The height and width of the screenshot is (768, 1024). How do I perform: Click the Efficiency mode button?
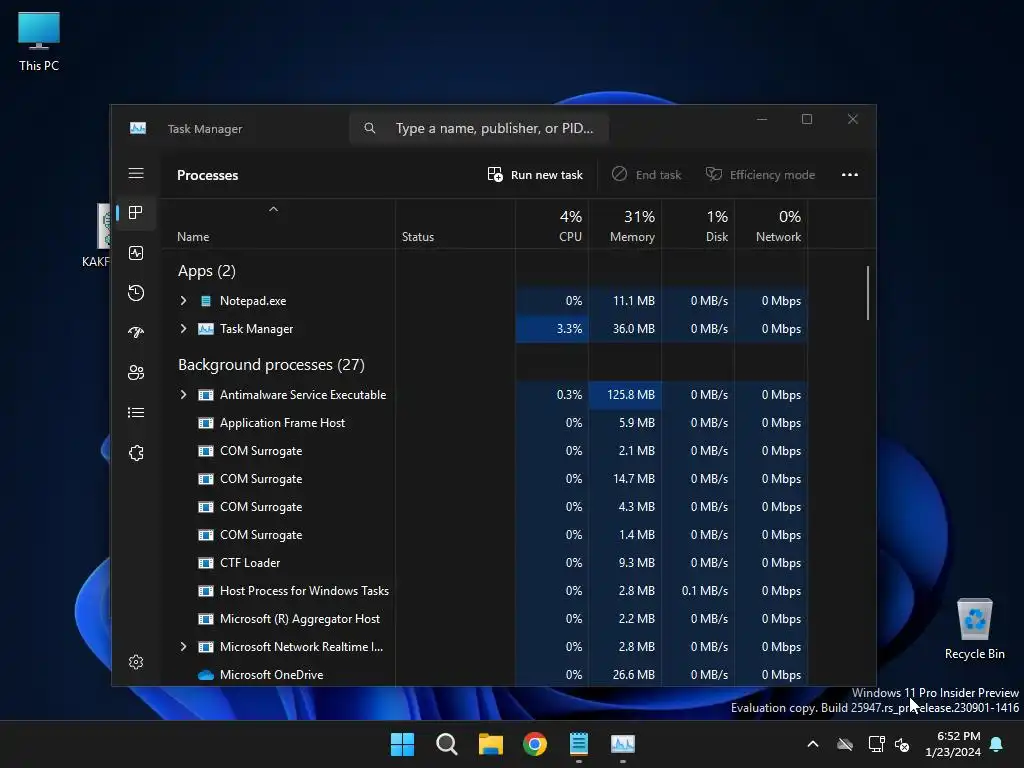pos(761,175)
